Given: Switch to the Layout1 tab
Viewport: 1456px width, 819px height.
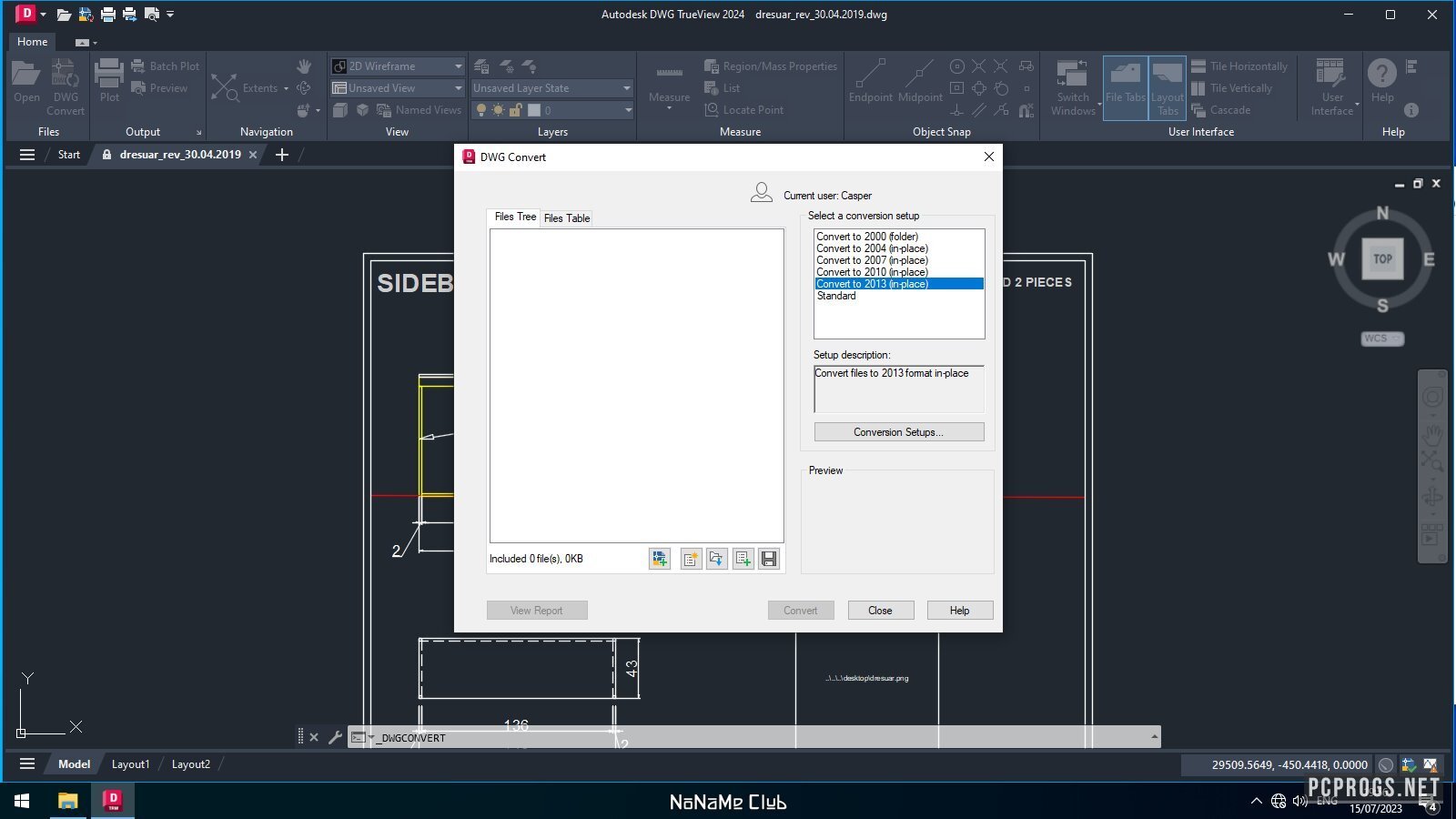Looking at the screenshot, I should (130, 764).
